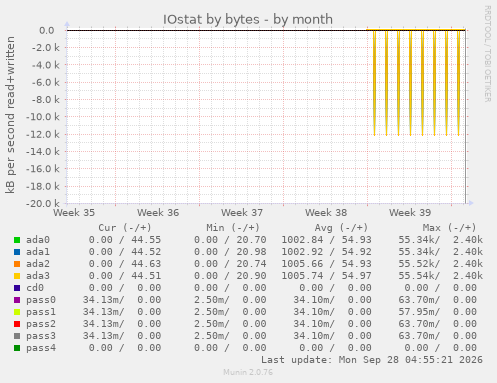Click the 'pass2' legend label
Screen dimensions: 497x383
click(x=41, y=324)
